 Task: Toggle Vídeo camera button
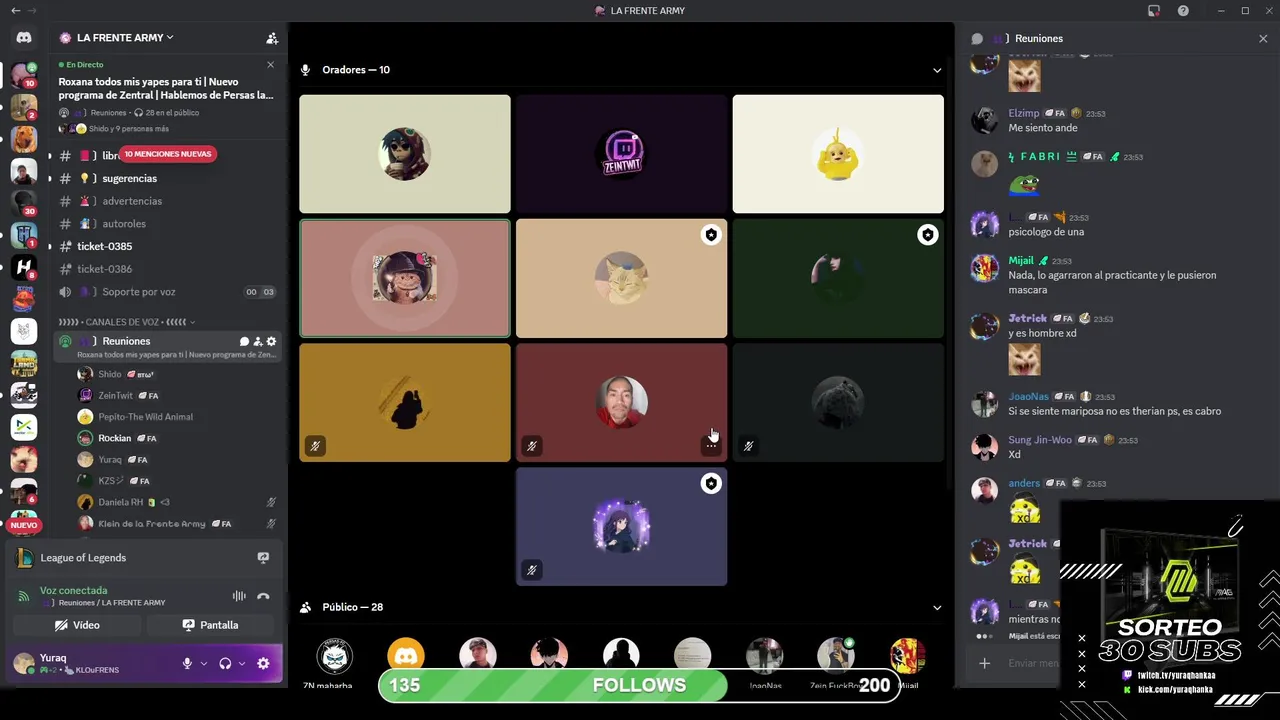[77, 625]
